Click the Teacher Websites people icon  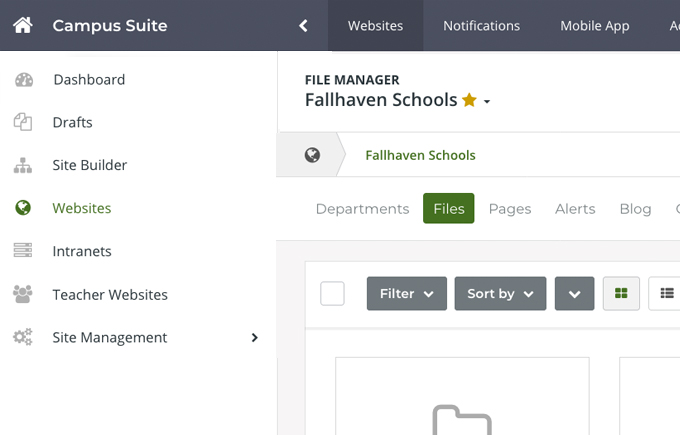click(x=23, y=294)
